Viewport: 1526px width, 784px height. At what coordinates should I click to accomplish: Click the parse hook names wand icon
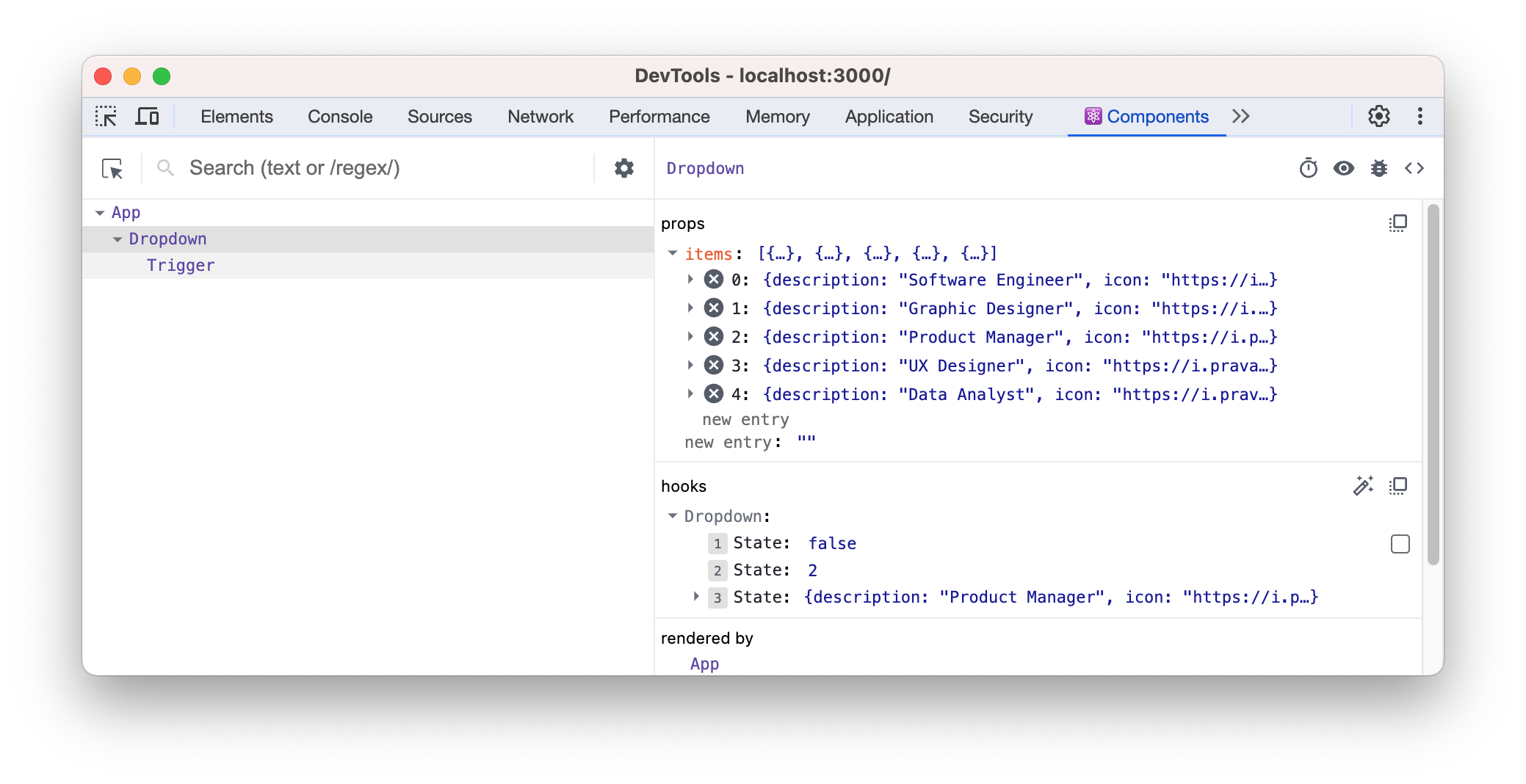click(x=1363, y=486)
